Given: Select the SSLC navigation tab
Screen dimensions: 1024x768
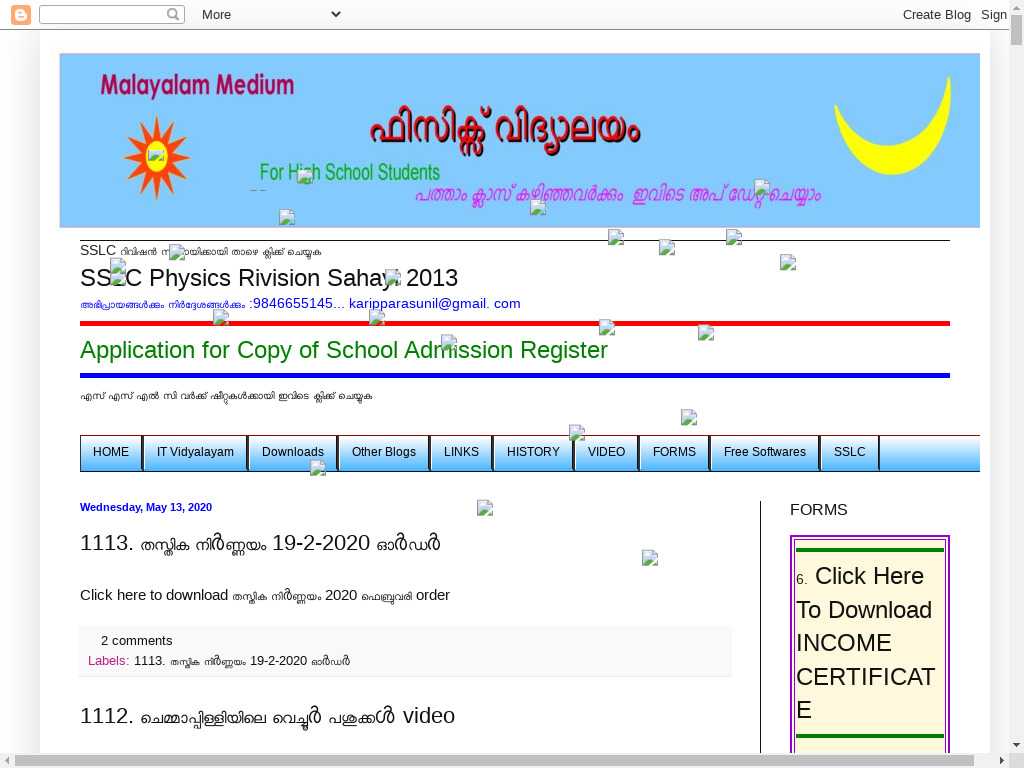Looking at the screenshot, I should [849, 452].
